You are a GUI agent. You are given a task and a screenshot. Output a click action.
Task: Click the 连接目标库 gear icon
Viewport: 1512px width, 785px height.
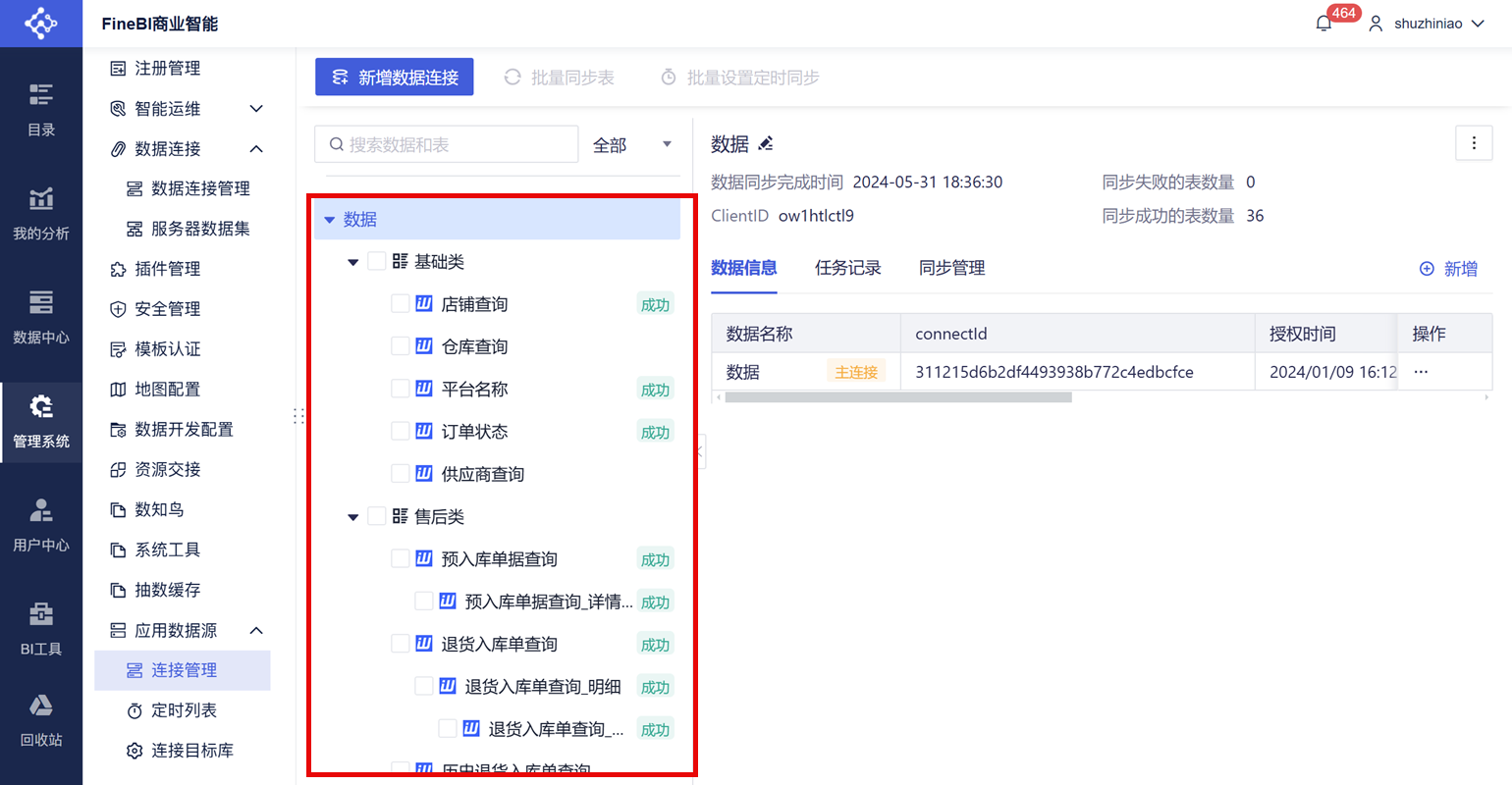pyautogui.click(x=135, y=751)
